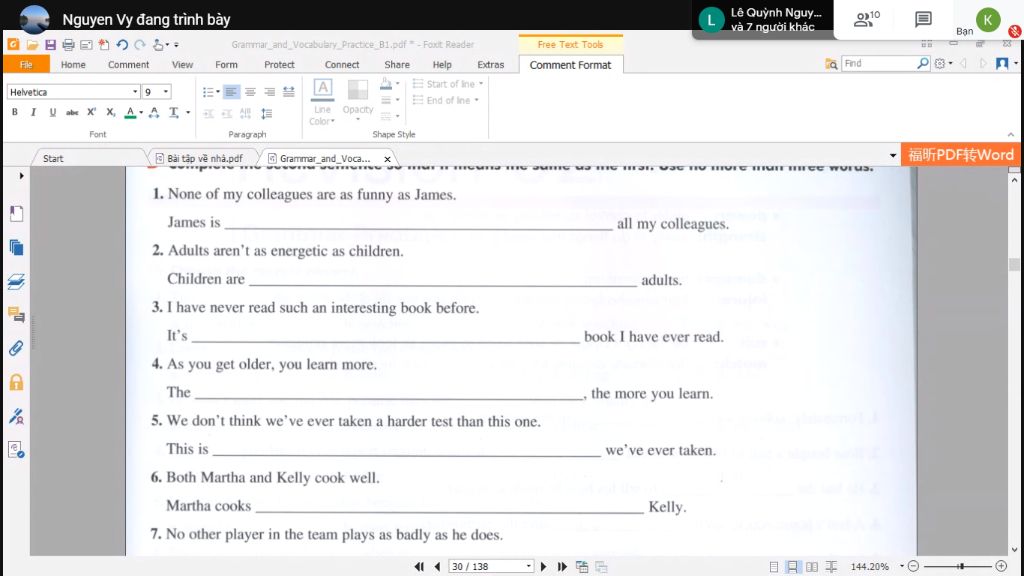Click the character spacing icon
This screenshot has width=1024, height=576.
tap(154, 112)
